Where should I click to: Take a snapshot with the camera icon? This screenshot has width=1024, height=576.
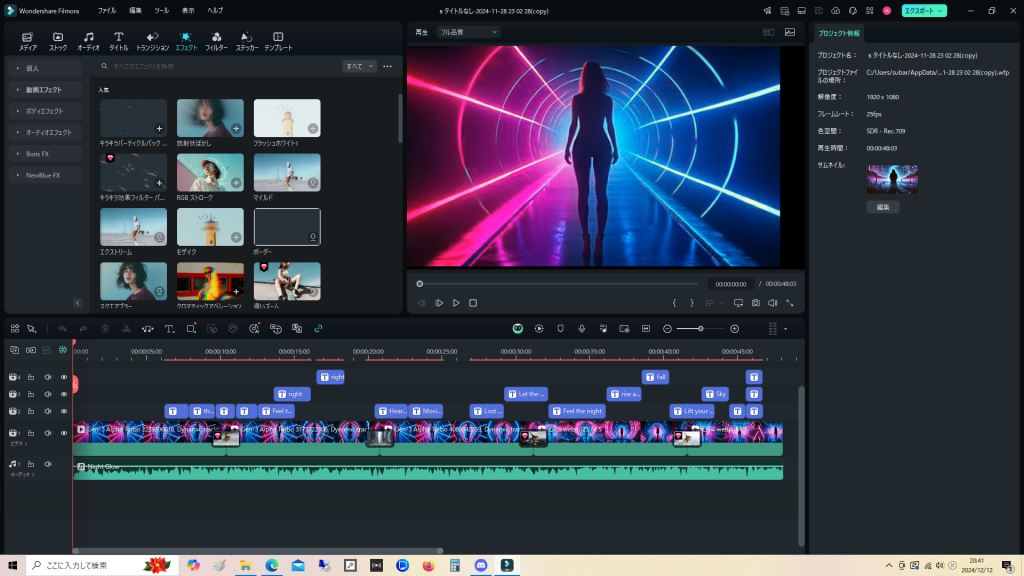point(755,303)
